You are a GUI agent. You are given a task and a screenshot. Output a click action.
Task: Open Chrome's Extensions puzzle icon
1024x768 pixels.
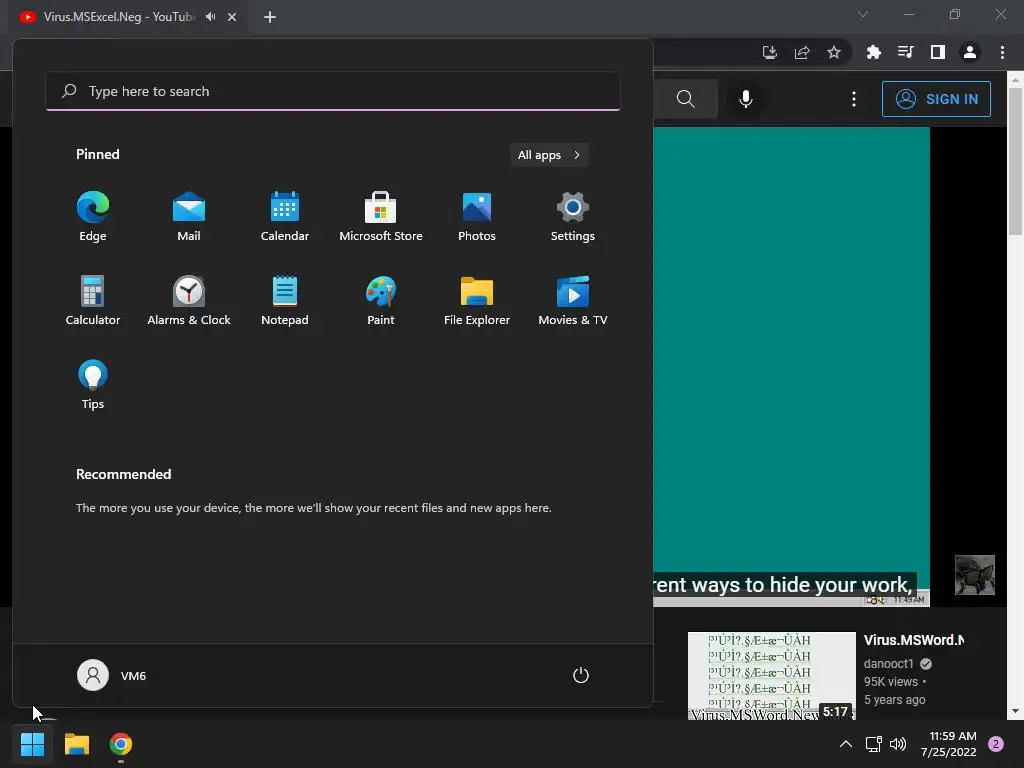(x=874, y=52)
